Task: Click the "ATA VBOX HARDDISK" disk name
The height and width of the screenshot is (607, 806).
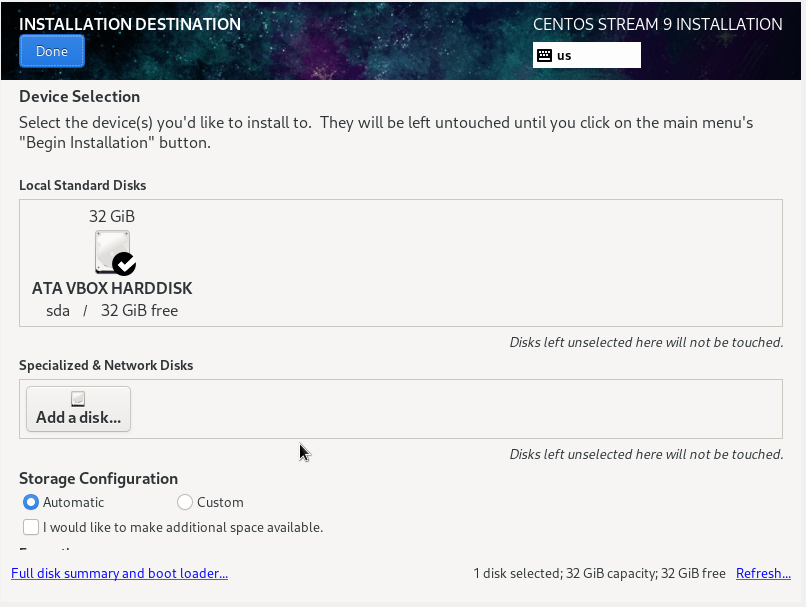Action: coord(112,288)
